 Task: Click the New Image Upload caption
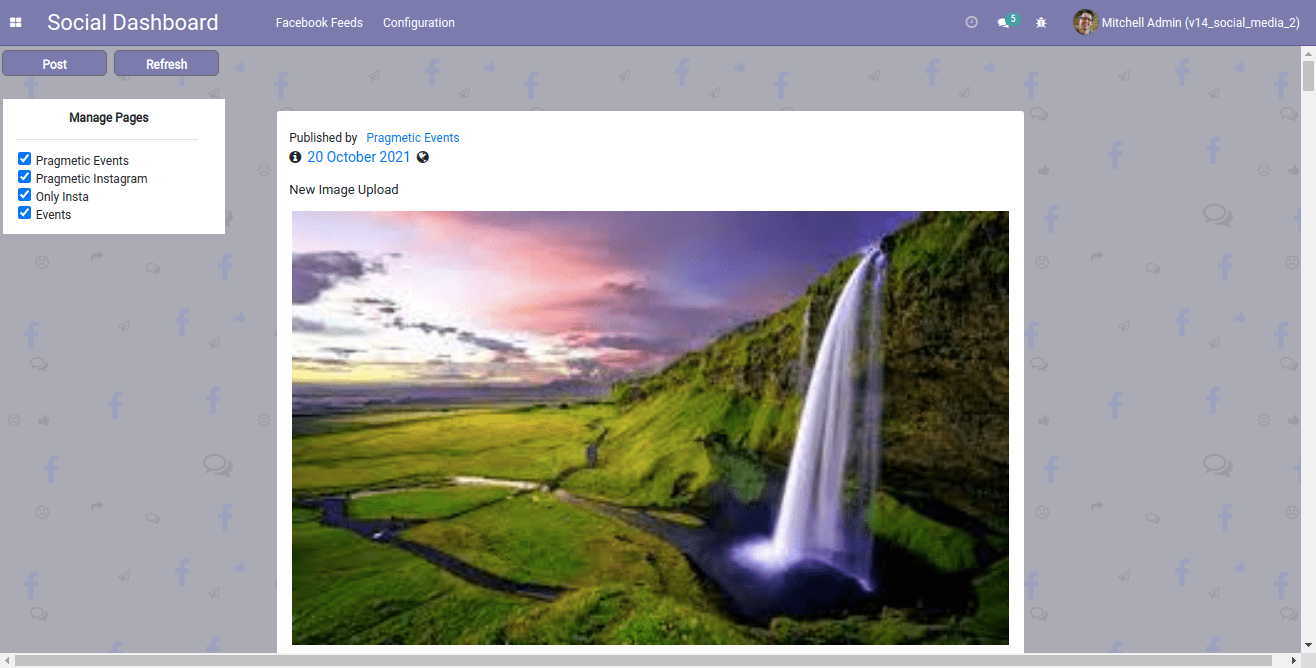click(x=344, y=190)
